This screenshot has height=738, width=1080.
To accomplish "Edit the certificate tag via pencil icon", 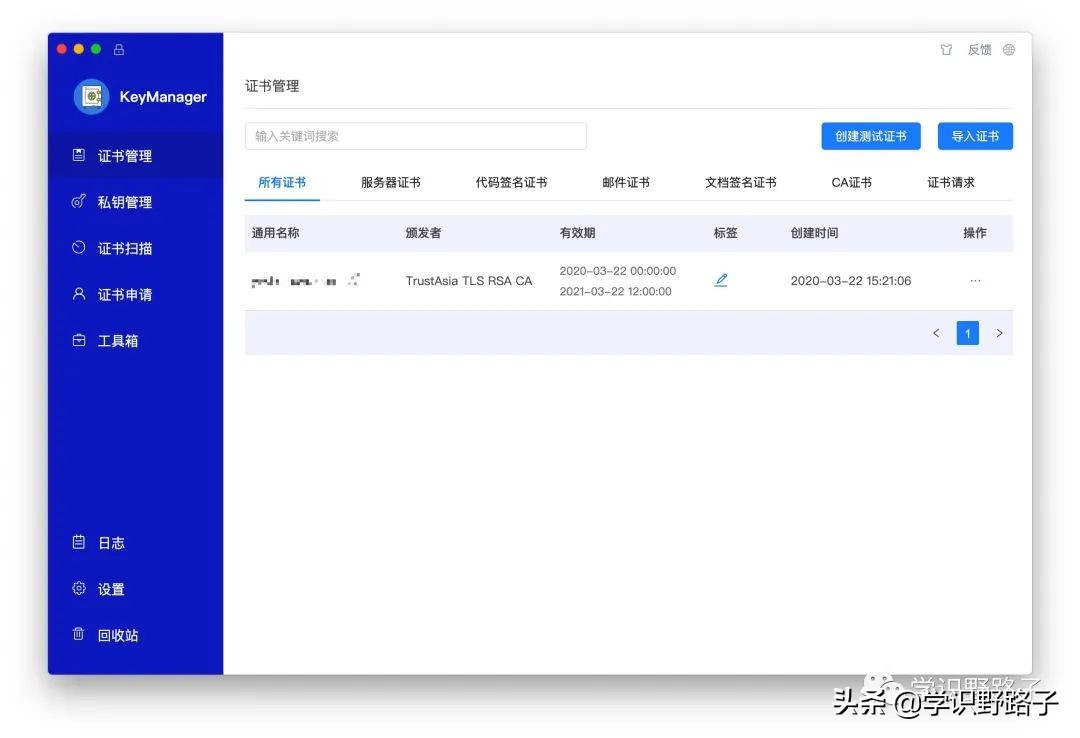I will 721,280.
